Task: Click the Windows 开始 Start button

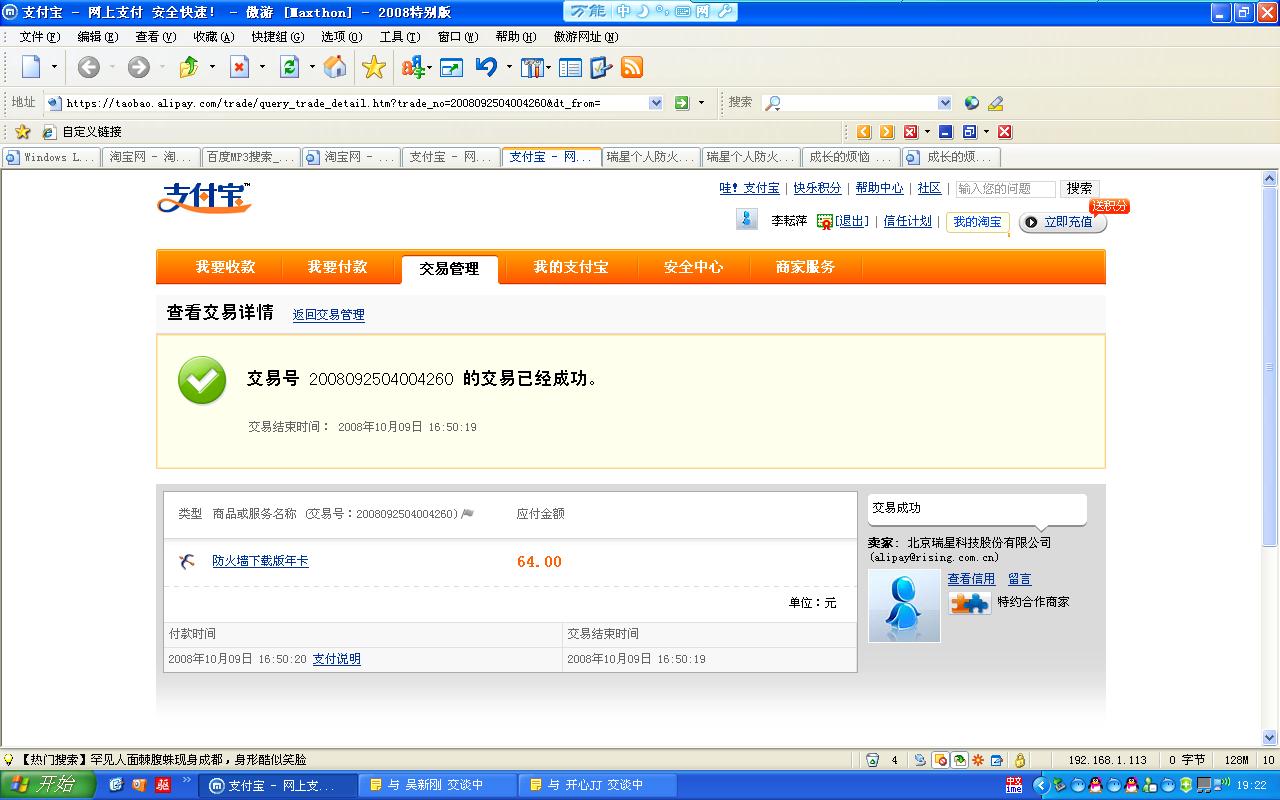Action: pos(46,785)
